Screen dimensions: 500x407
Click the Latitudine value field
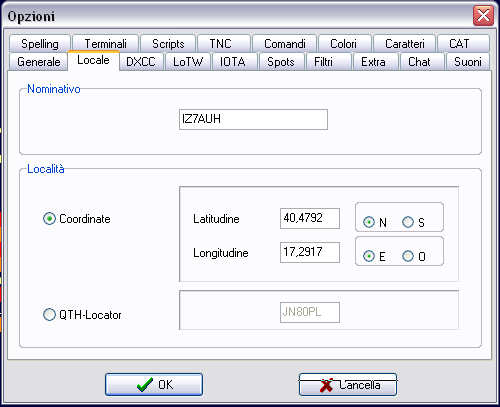point(310,218)
